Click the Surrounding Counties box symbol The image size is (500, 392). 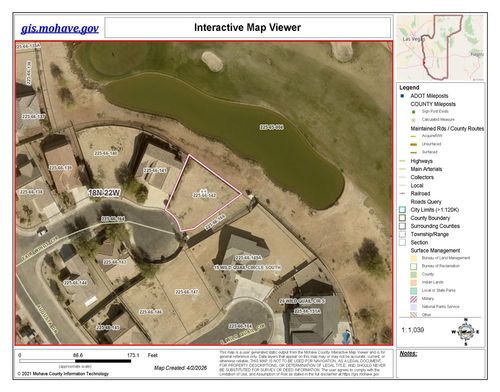pos(403,226)
